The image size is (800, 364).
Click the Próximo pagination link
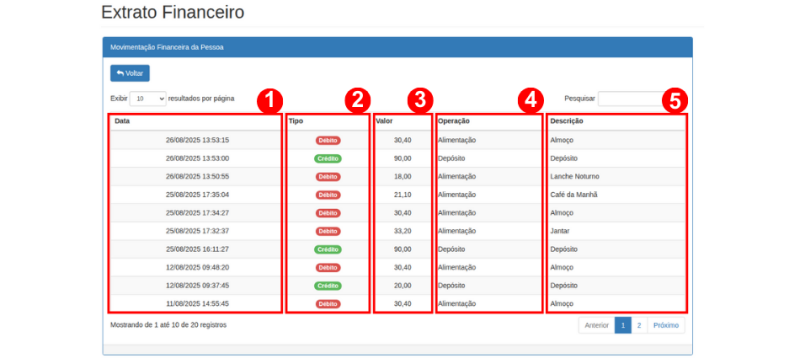[x=666, y=325]
